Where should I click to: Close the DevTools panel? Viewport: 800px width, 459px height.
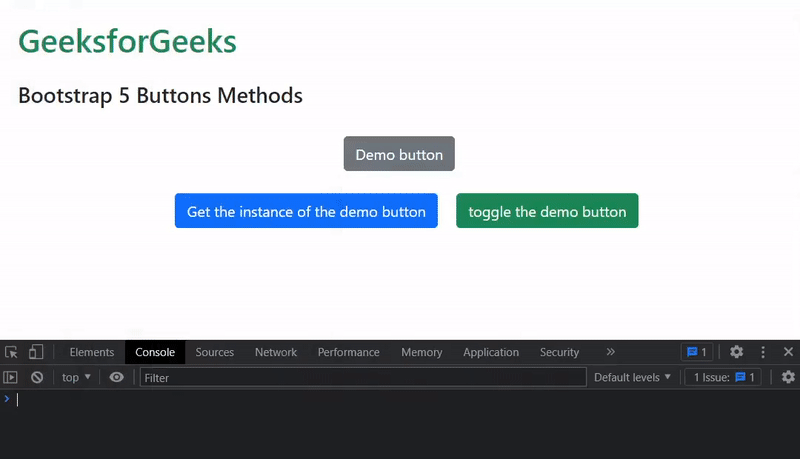pos(788,352)
